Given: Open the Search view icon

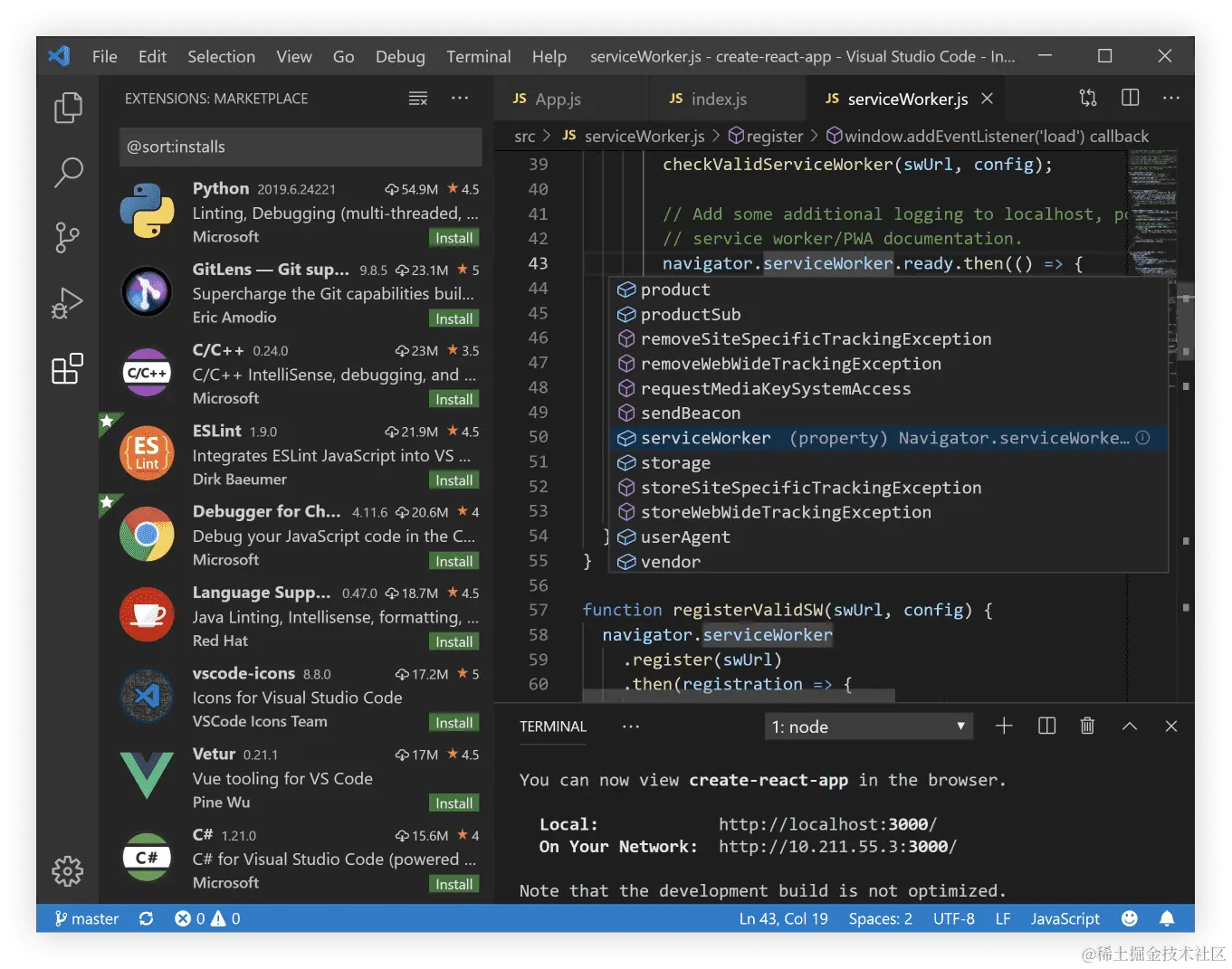Looking at the screenshot, I should (68, 172).
